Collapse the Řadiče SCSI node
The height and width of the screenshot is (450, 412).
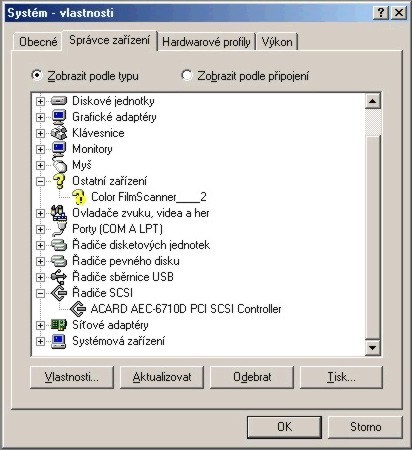point(40,293)
